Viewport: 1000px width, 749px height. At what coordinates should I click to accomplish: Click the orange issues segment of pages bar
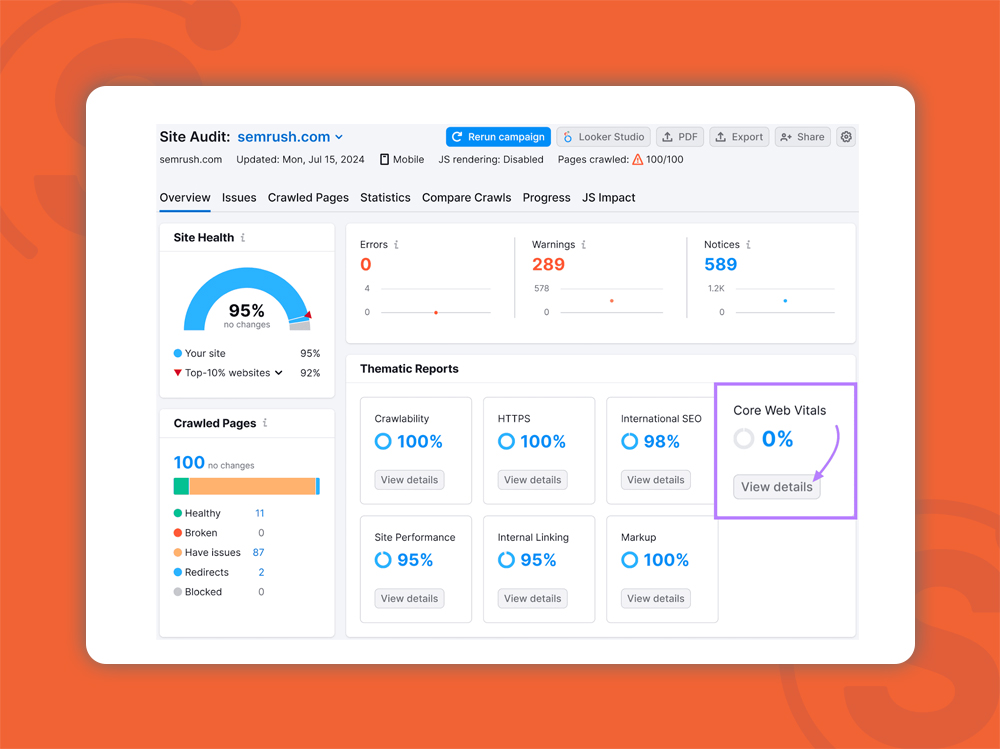(253, 486)
